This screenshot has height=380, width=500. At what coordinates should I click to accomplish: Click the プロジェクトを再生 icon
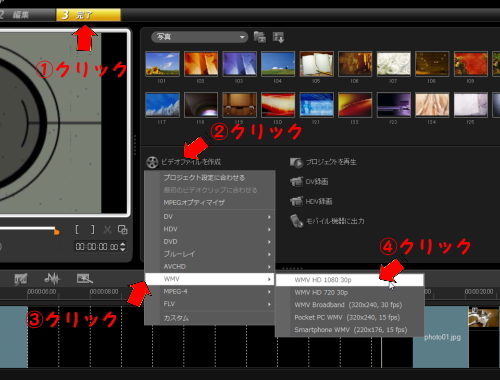coord(296,163)
